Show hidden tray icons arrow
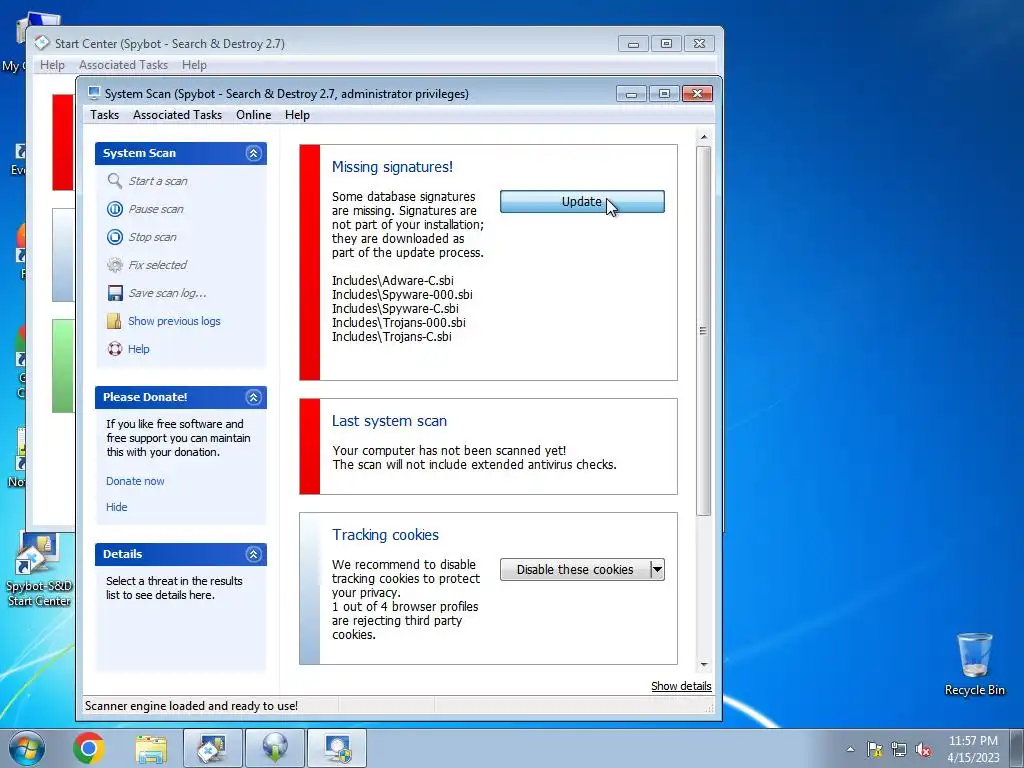Image resolution: width=1024 pixels, height=768 pixels. (850, 749)
